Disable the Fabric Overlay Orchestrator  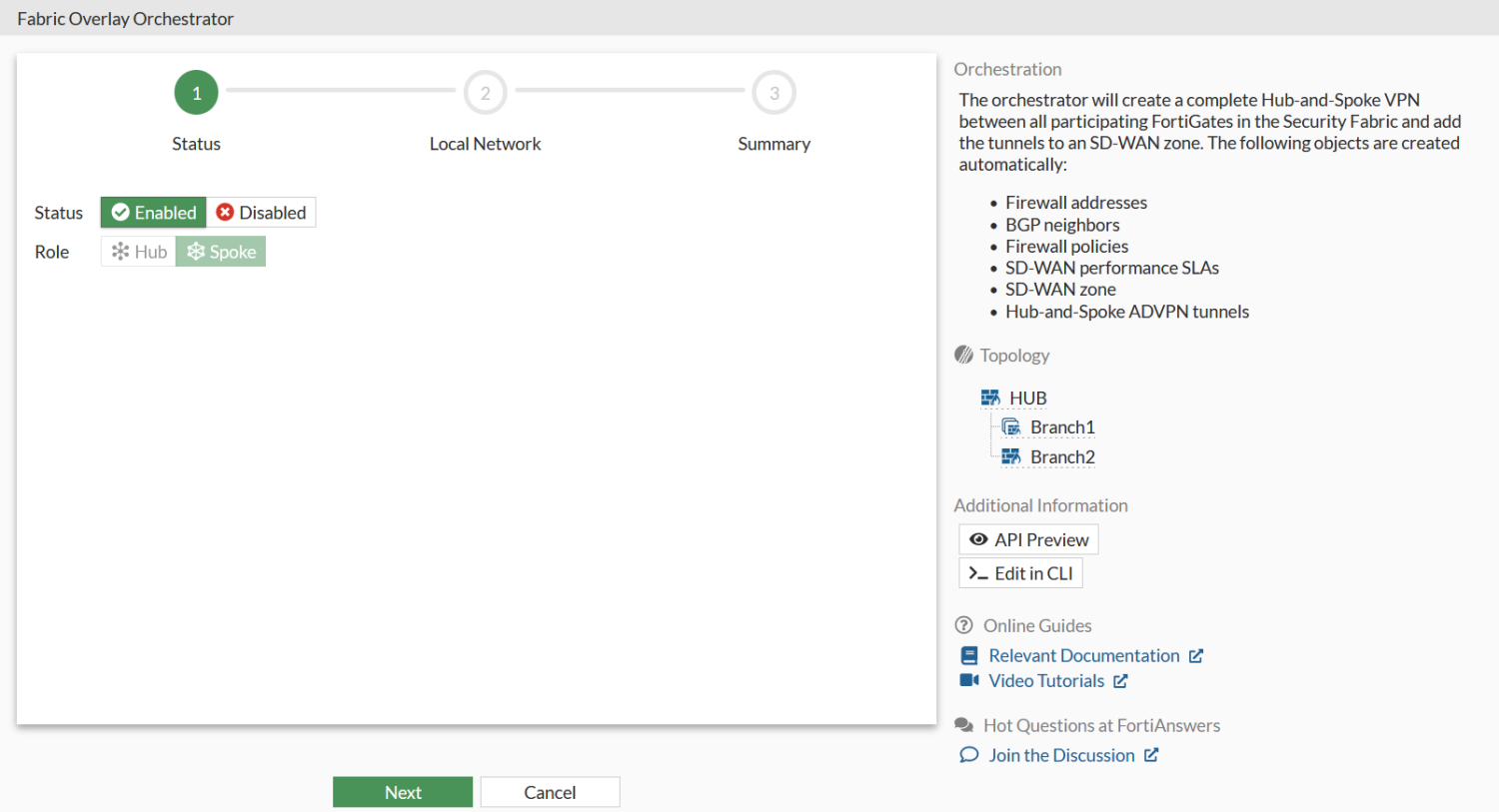point(261,212)
